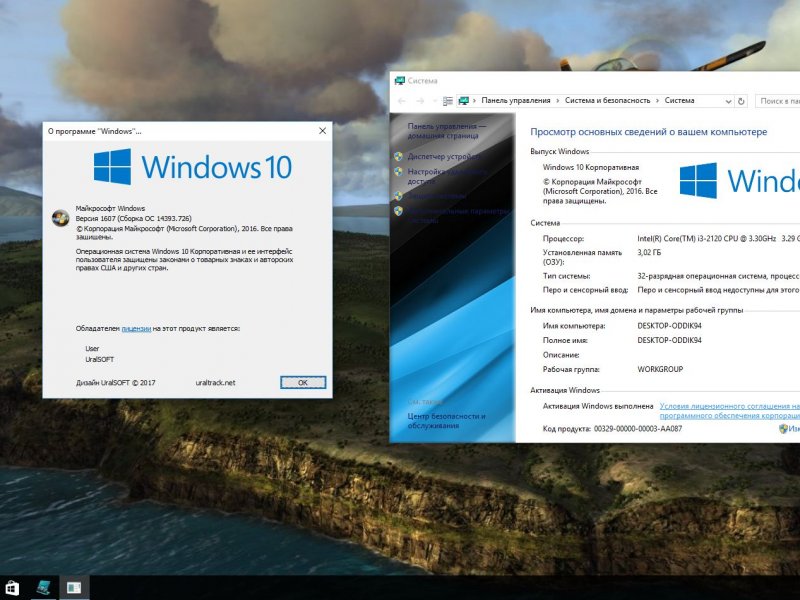Close the About Windows dialog with X
Image resolution: width=800 pixels, height=600 pixels.
(322, 131)
